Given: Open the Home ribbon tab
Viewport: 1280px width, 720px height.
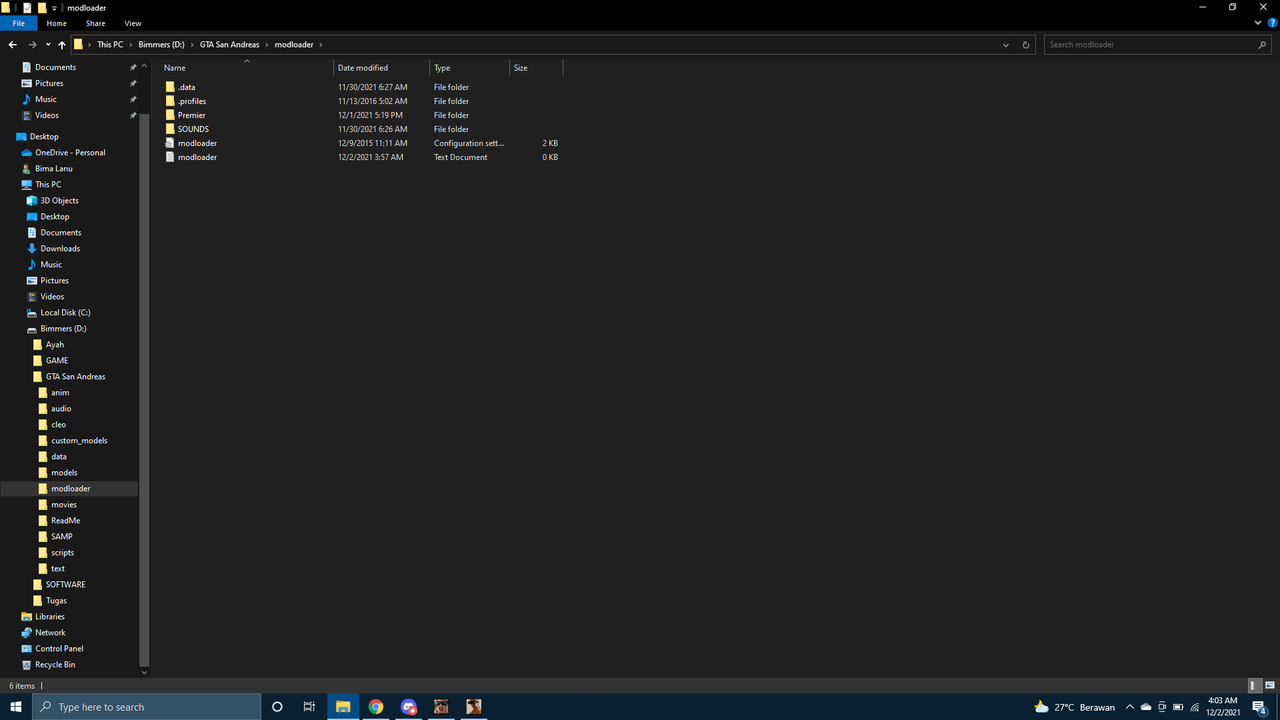Looking at the screenshot, I should click(57, 23).
